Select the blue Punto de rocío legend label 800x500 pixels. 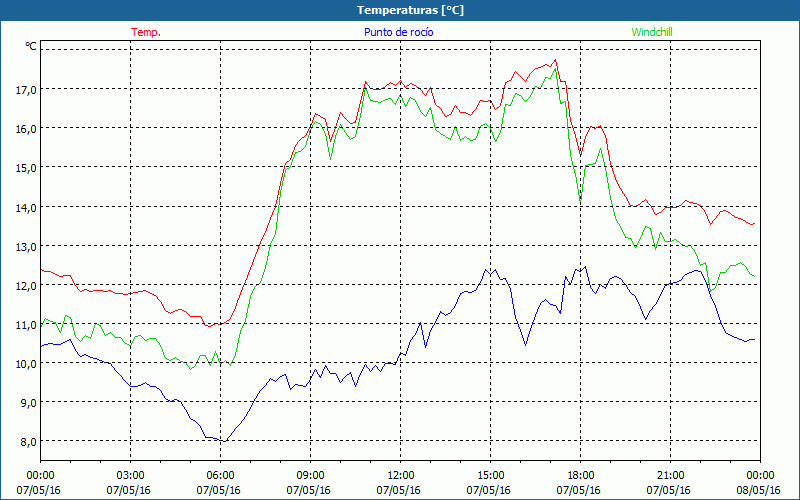(398, 32)
